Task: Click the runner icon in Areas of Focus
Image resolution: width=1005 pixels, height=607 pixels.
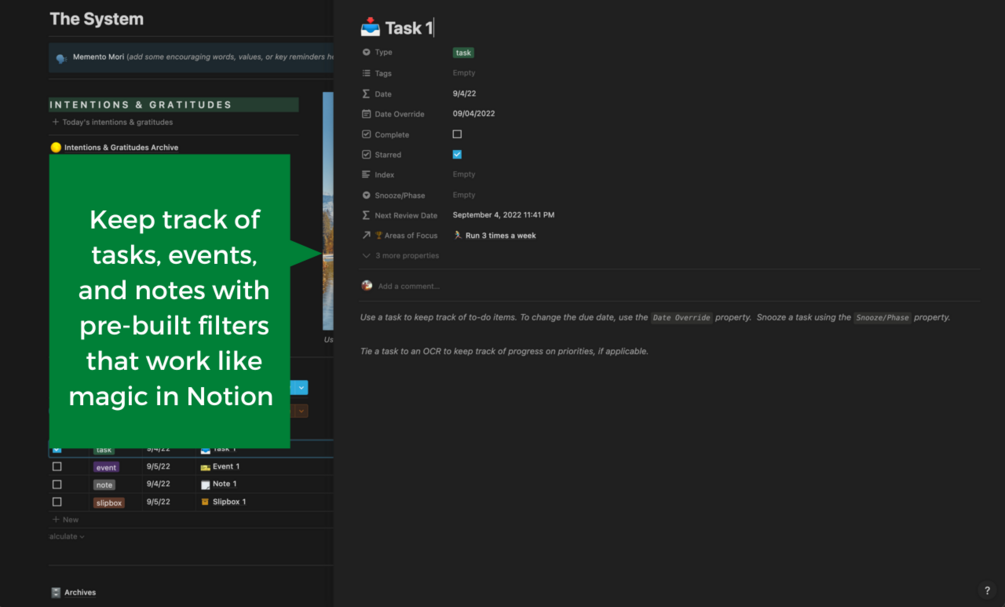Action: point(458,235)
